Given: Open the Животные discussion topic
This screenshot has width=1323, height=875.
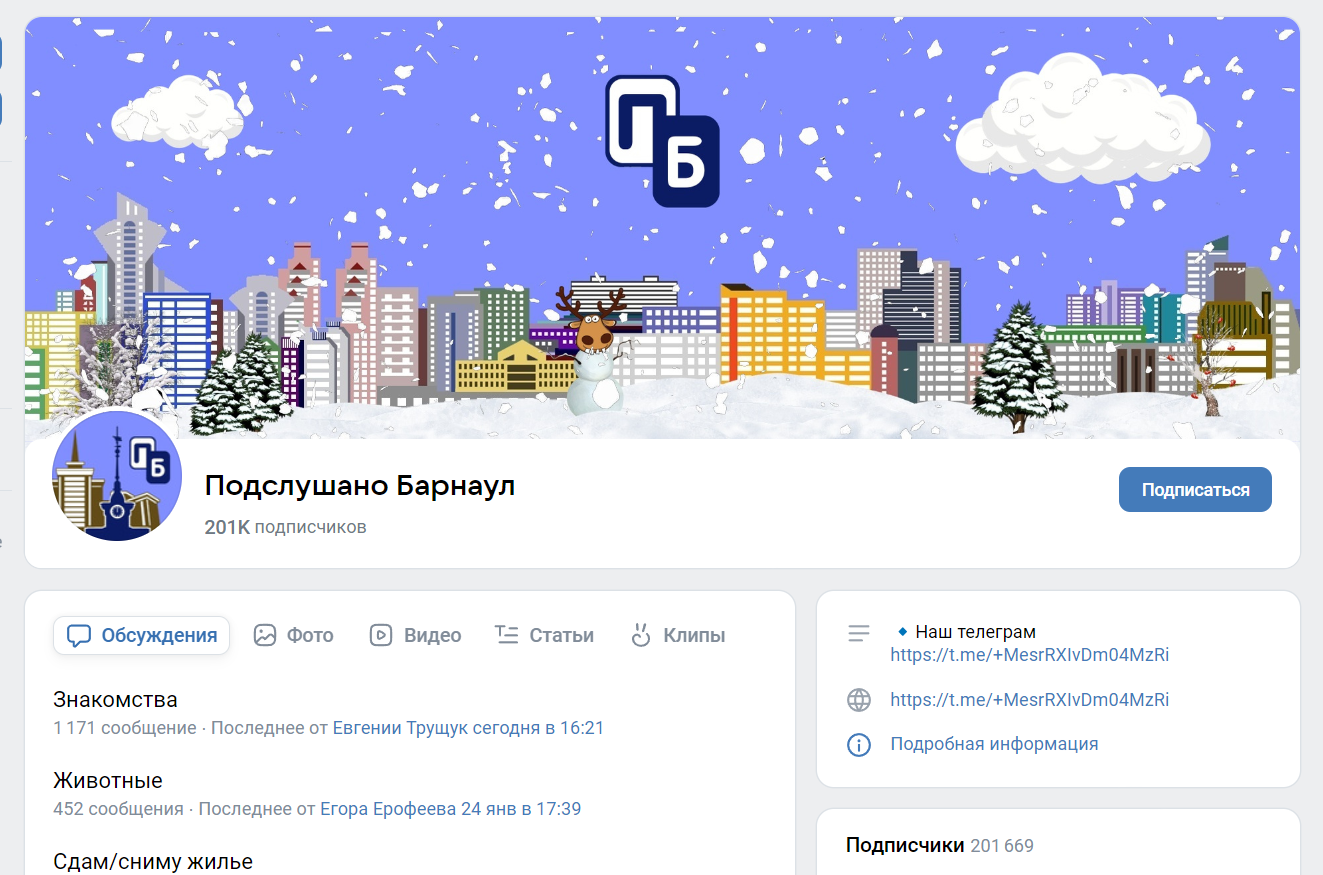Looking at the screenshot, I should tap(108, 780).
